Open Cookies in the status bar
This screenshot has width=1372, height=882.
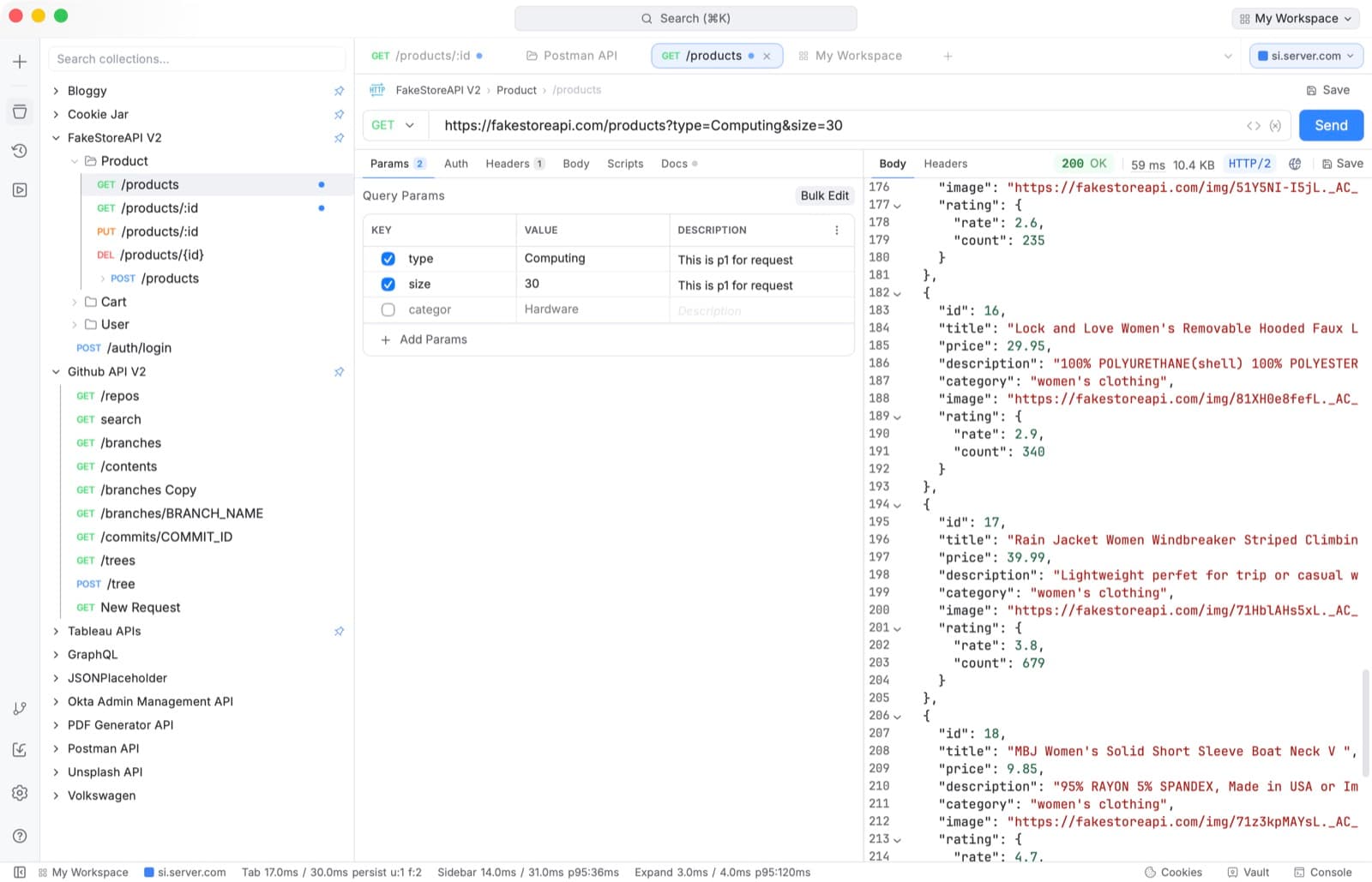[x=1173, y=873]
